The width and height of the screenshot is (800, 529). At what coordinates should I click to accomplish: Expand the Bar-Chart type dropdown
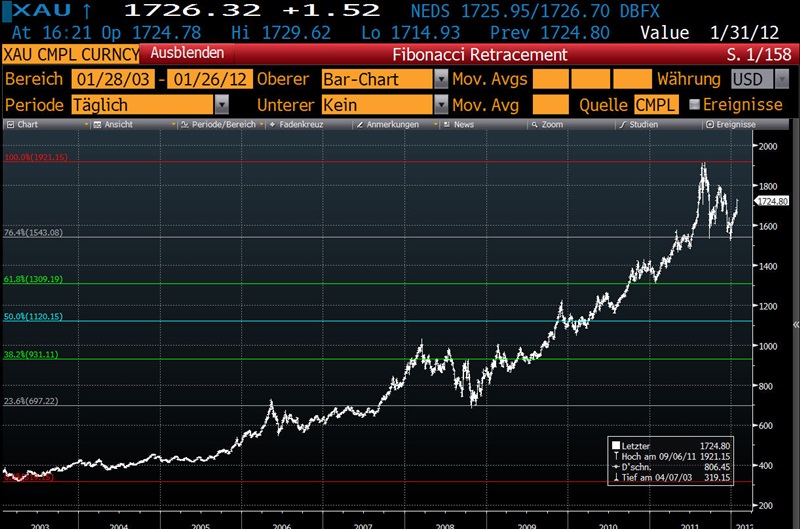(x=441, y=79)
